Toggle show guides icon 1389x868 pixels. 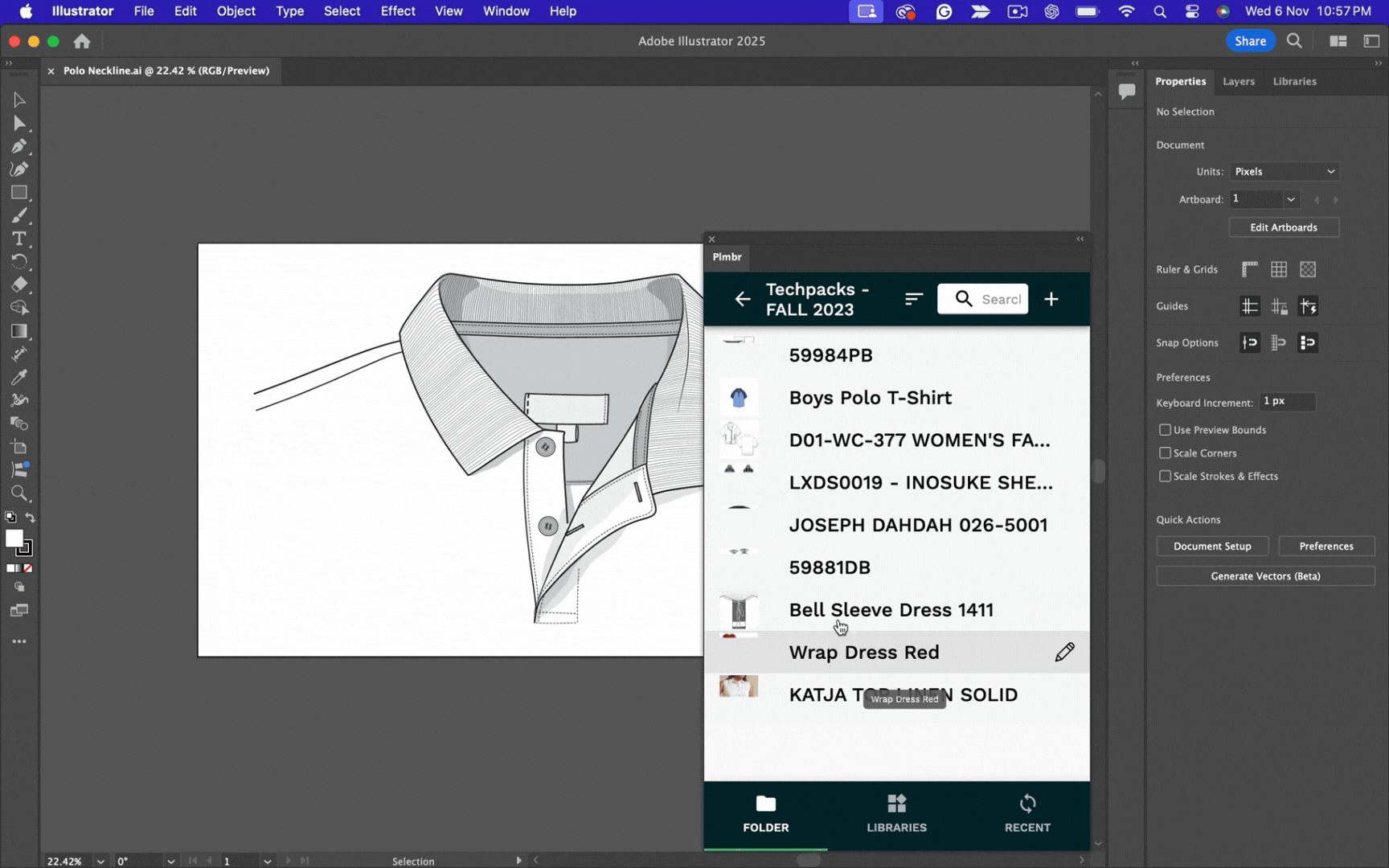tap(1249, 306)
